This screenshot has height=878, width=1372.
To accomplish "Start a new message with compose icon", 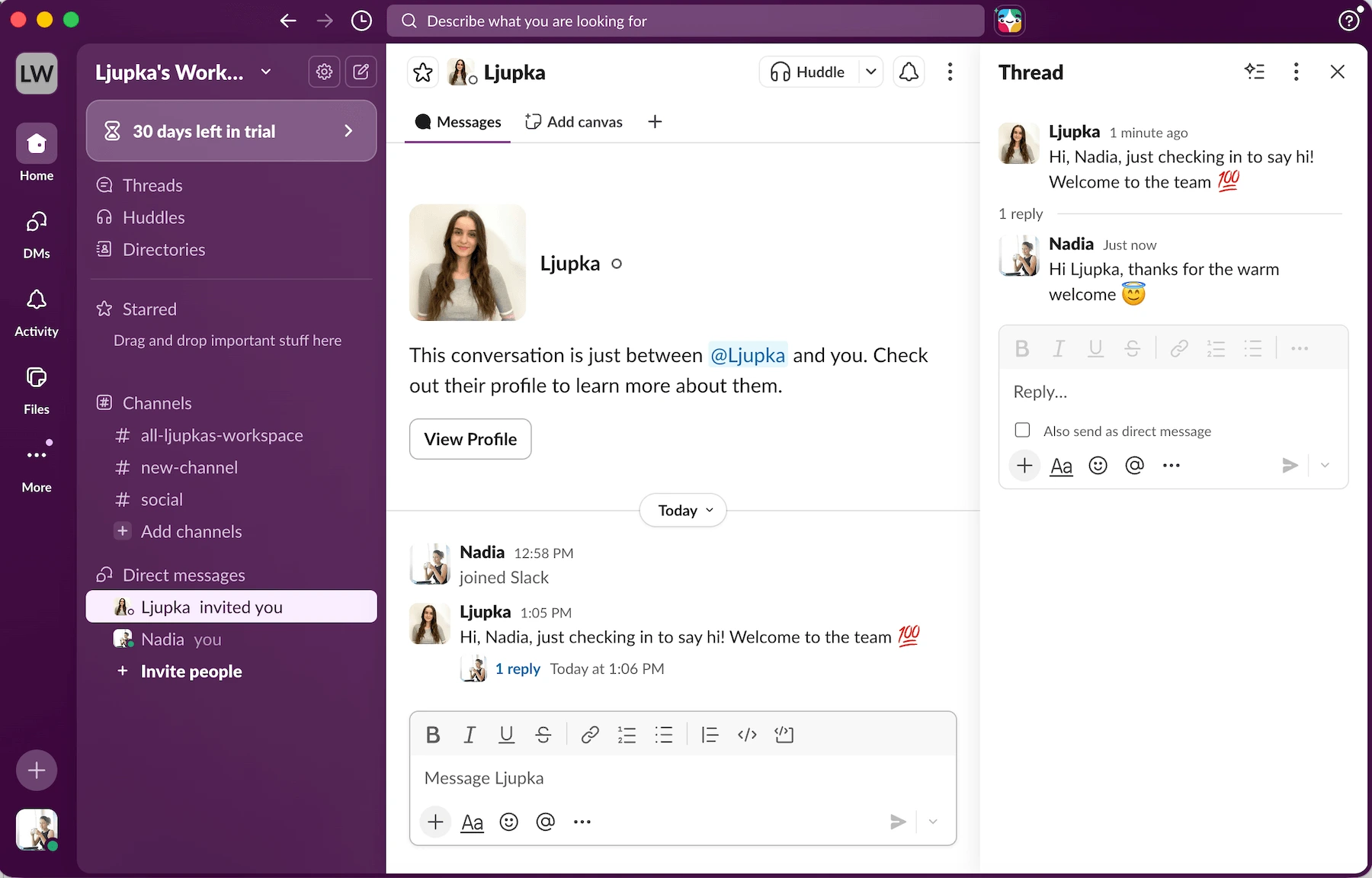I will pyautogui.click(x=361, y=72).
